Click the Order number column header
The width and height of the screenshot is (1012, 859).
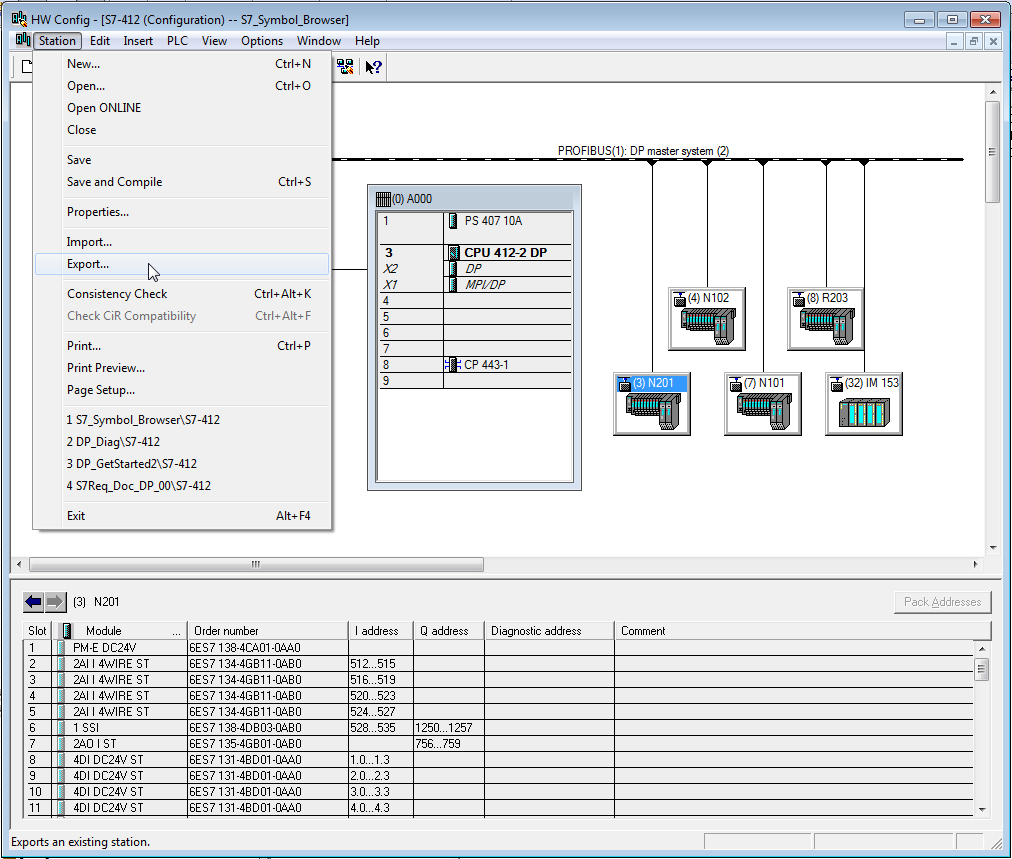pyautogui.click(x=226, y=631)
